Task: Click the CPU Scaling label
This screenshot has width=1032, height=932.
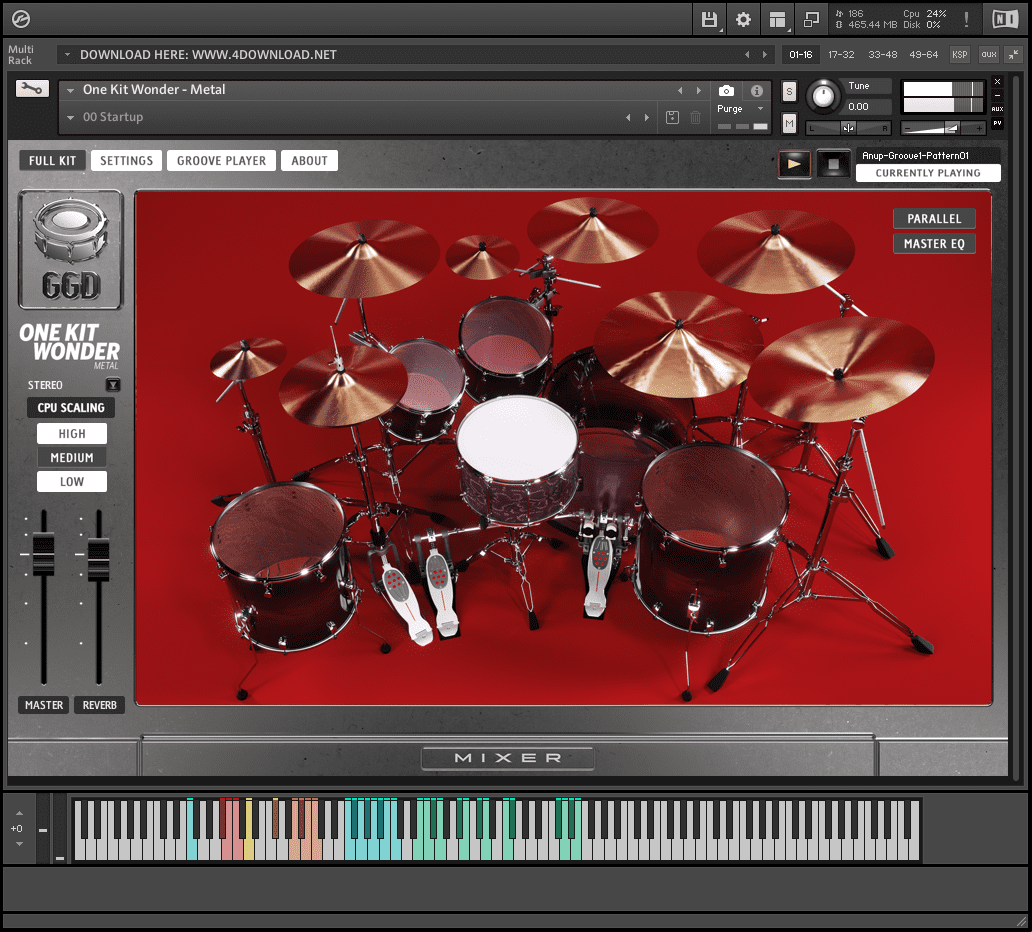Action: point(71,407)
